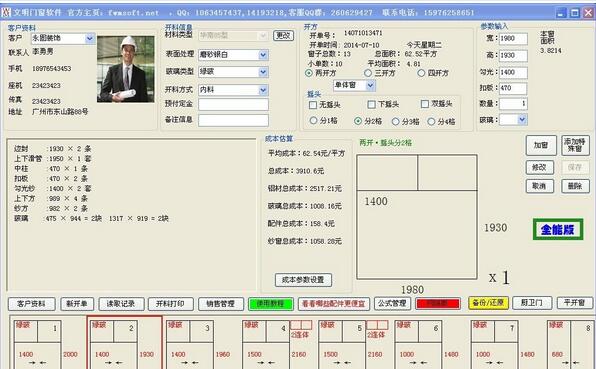This screenshot has height=369, width=596.
Task: Check the 下摇头 checkbox
Action: pyautogui.click(x=372, y=104)
